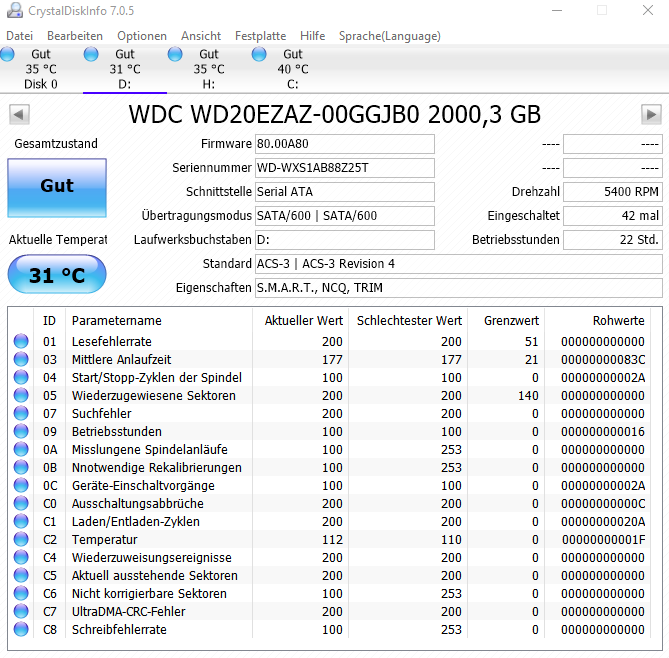The height and width of the screenshot is (658, 669).
Task: Click the ID column header
Action: point(49,320)
